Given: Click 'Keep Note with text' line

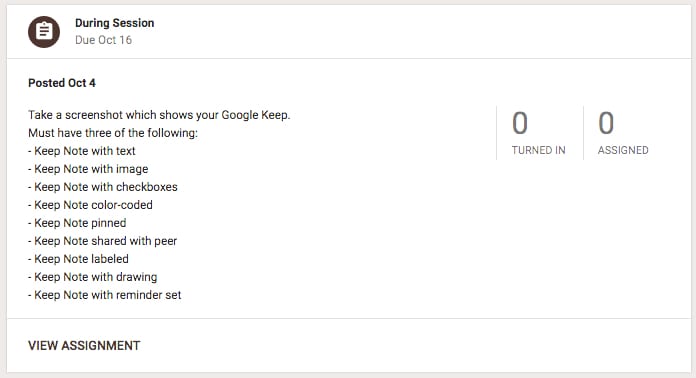Looking at the screenshot, I should pos(82,151).
